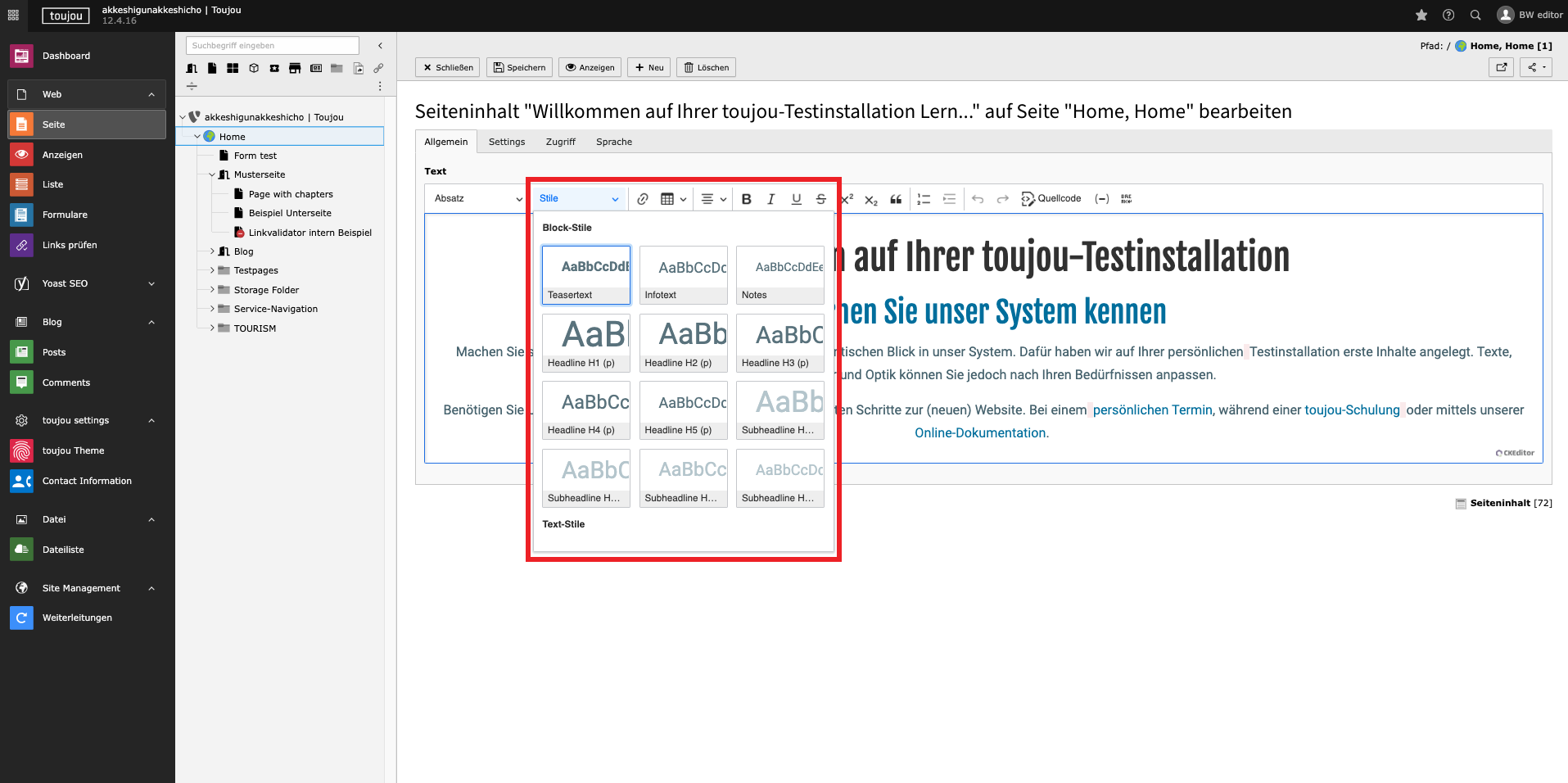Screen dimensions: 1568x783
Task: Click the block quote icon
Action: (896, 199)
